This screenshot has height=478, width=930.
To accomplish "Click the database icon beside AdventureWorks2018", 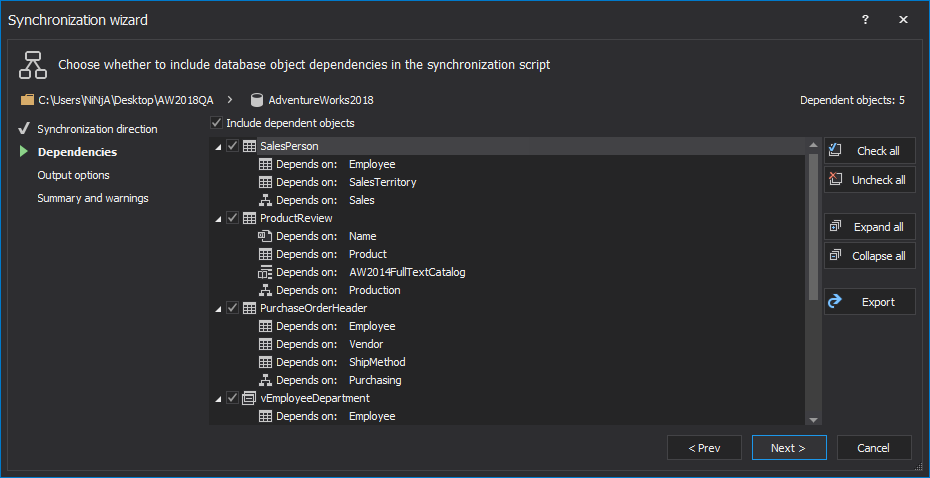I will click(257, 100).
